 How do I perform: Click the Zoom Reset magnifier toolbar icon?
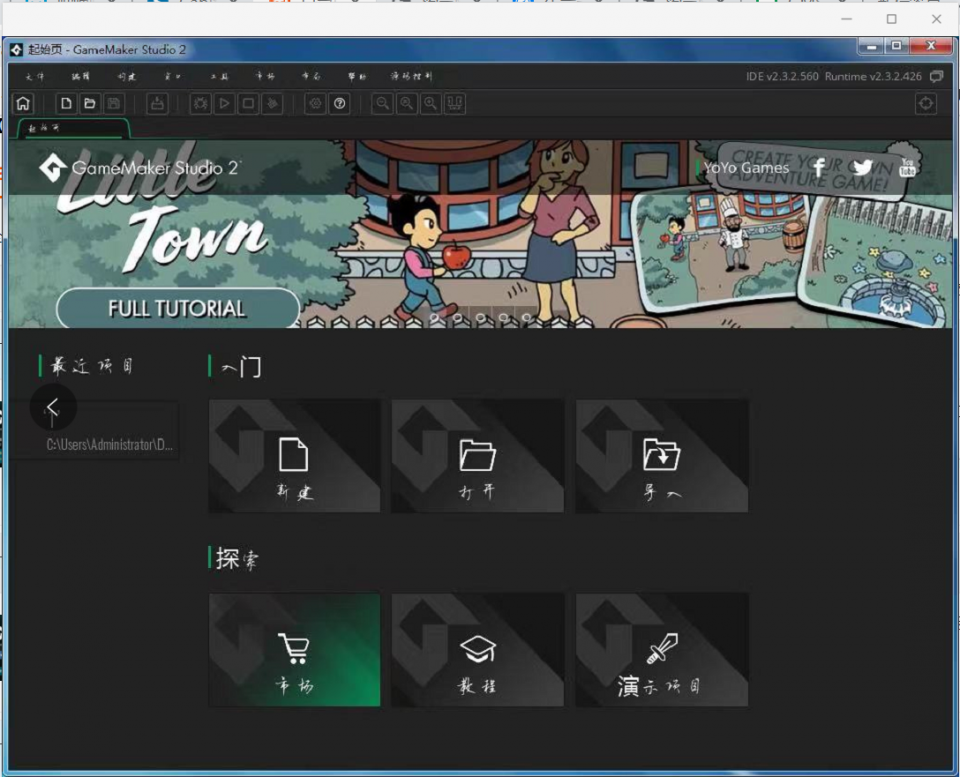point(407,103)
